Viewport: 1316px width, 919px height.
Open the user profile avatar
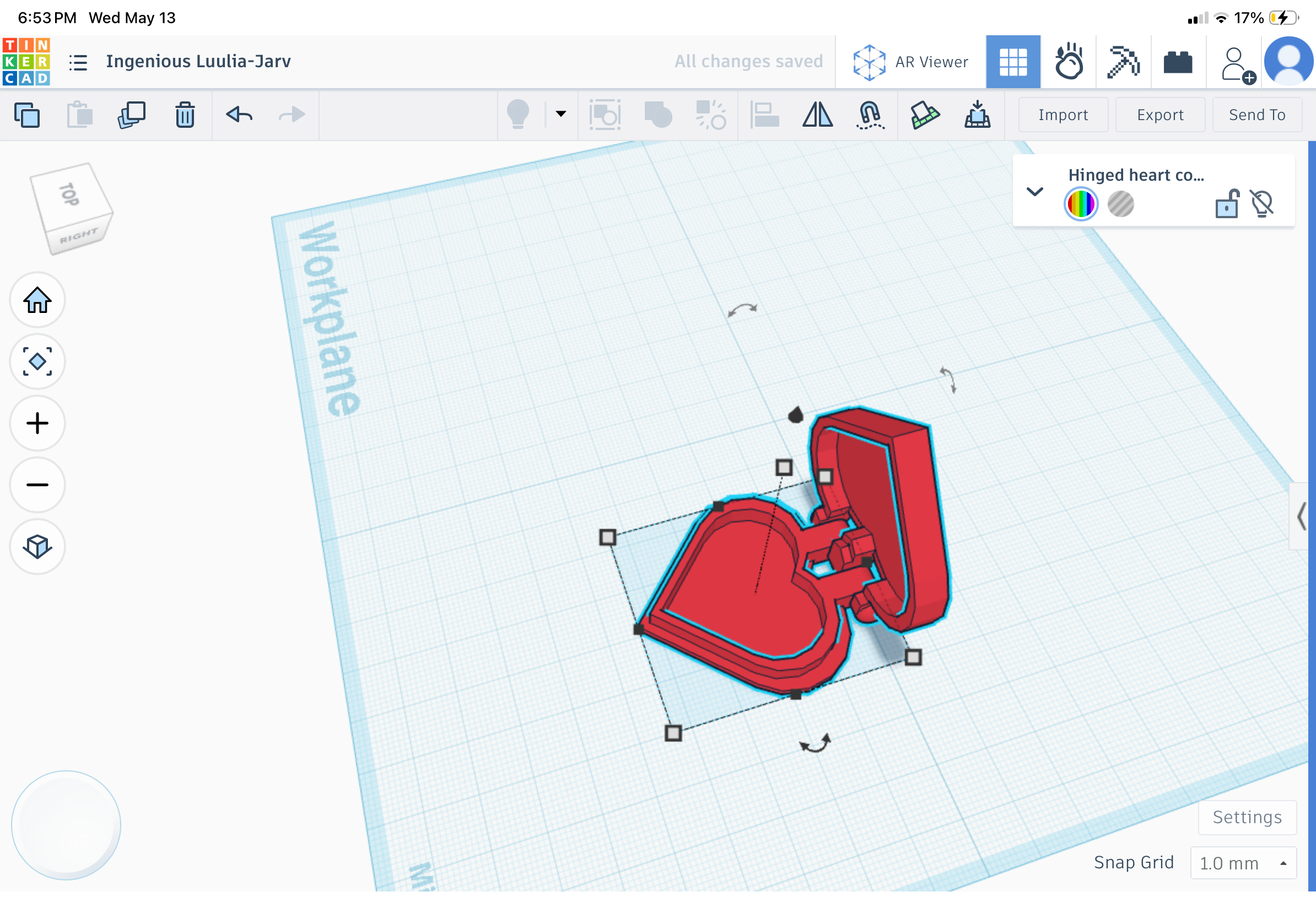(x=1288, y=62)
